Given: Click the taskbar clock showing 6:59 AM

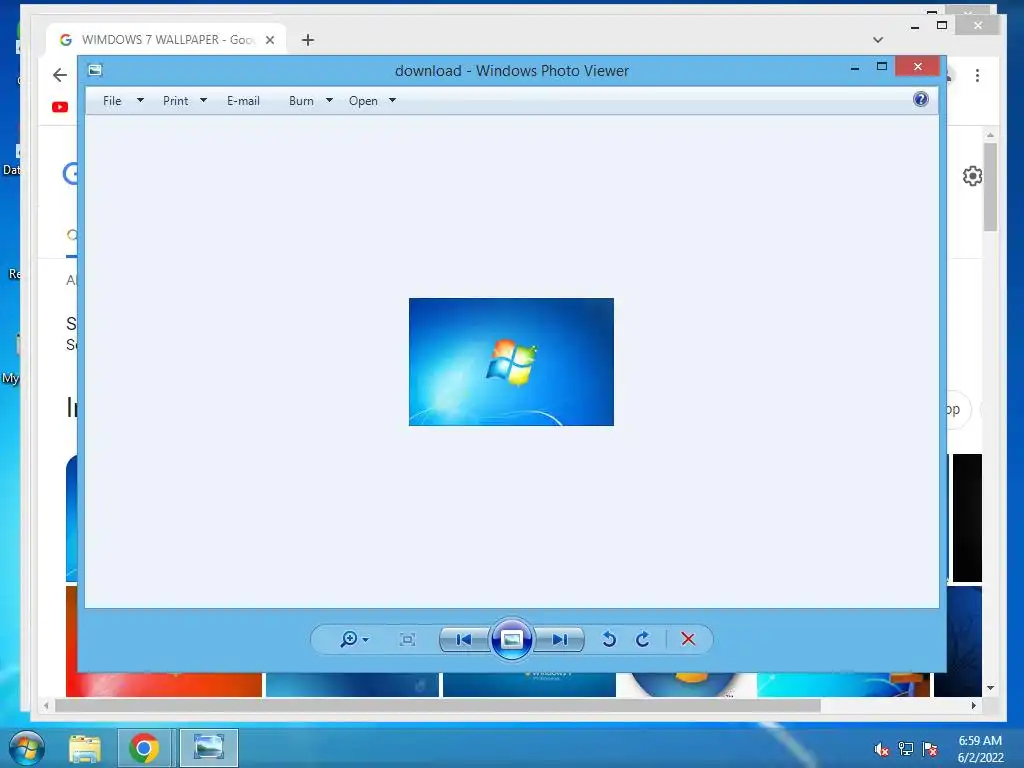Looking at the screenshot, I should (x=980, y=749).
